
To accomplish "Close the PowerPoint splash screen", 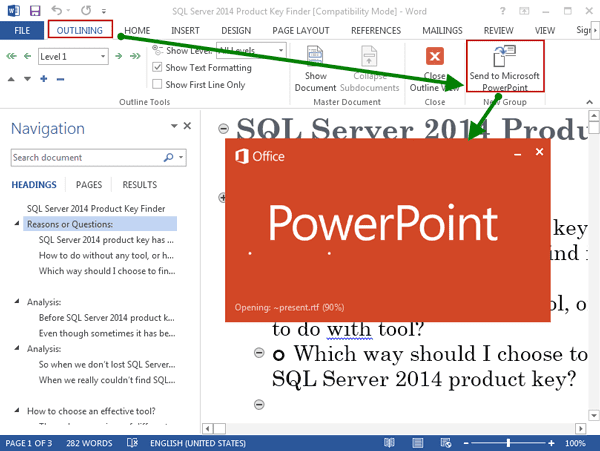I will point(540,152).
